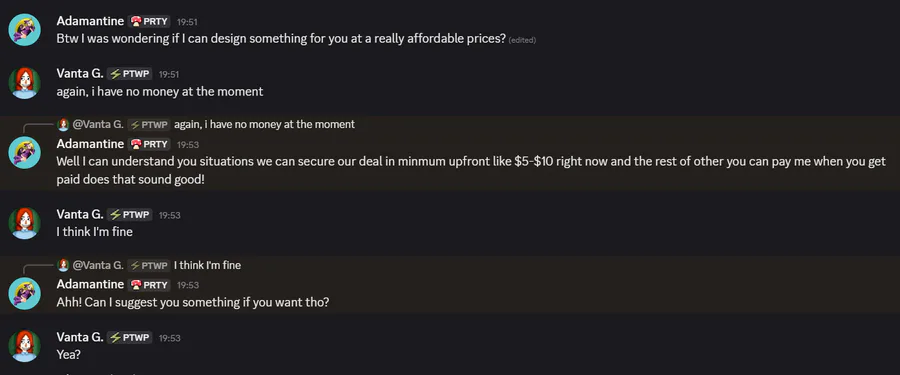Image resolution: width=900 pixels, height=375 pixels.
Task: Jump to replied message 'again, i have no money at the moment'
Action: point(264,125)
